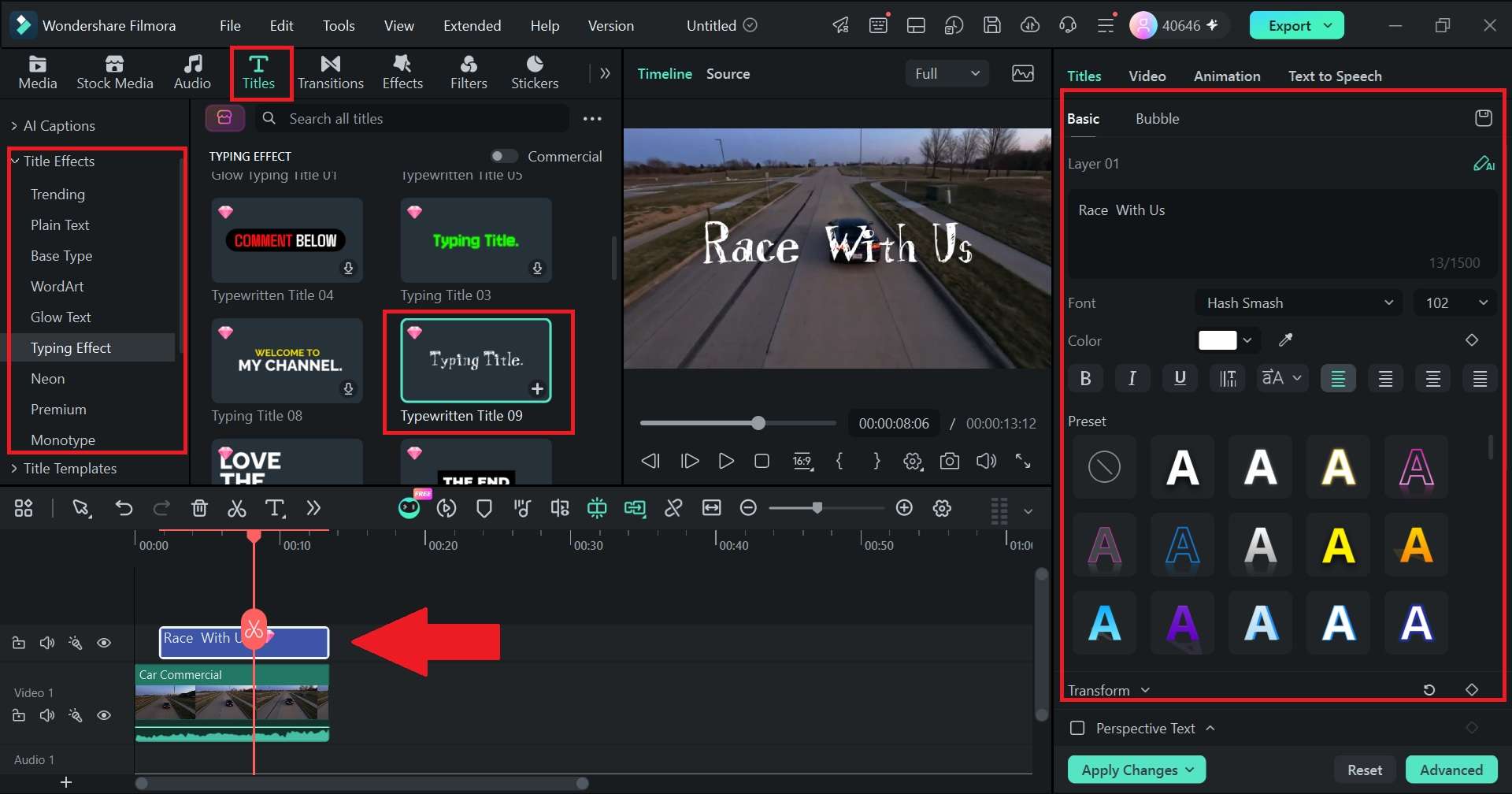This screenshot has height=794, width=1512.
Task: Zoom in the timeline with plus icon
Action: click(905, 509)
